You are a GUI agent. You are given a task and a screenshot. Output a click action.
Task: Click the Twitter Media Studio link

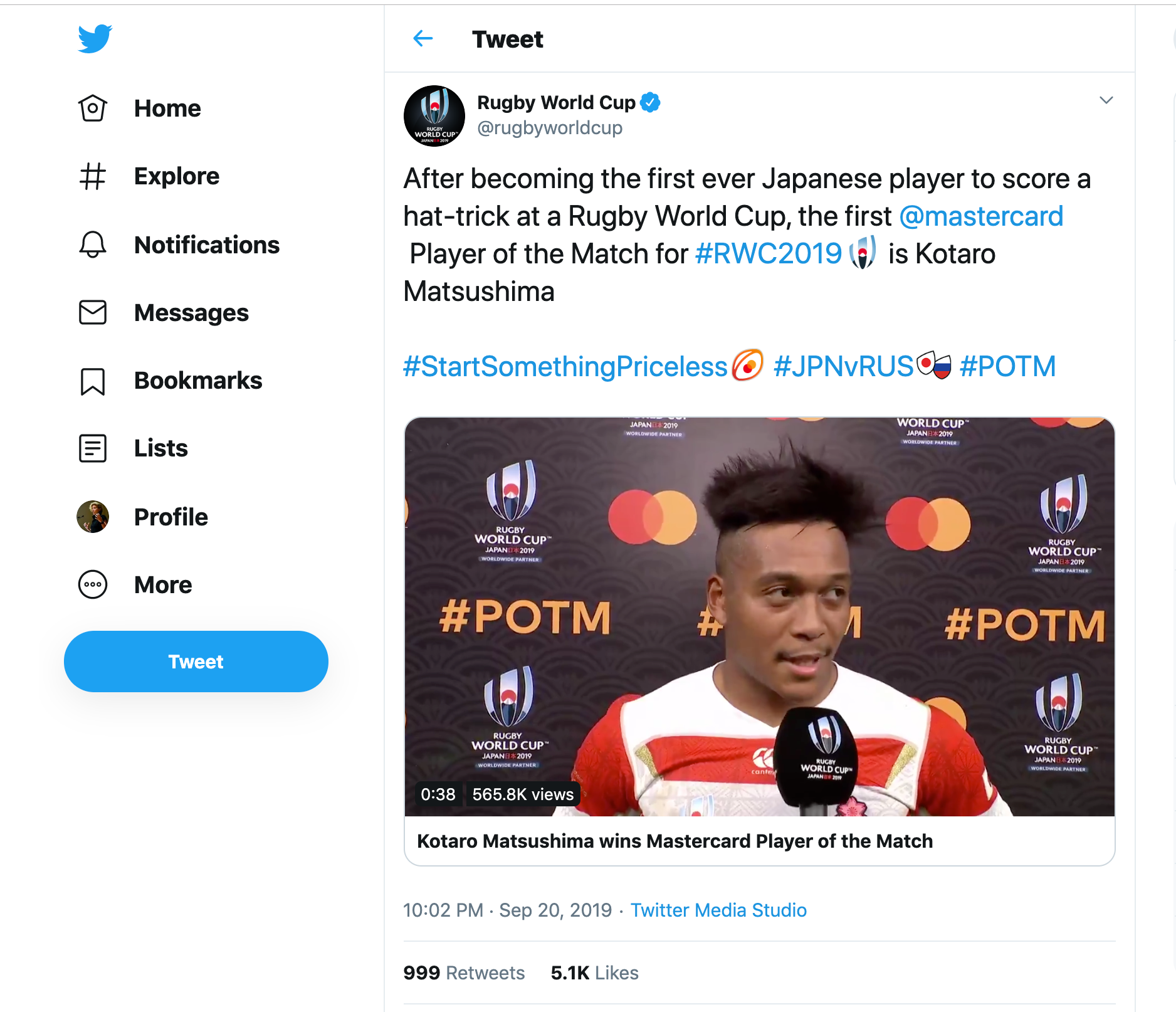click(718, 910)
